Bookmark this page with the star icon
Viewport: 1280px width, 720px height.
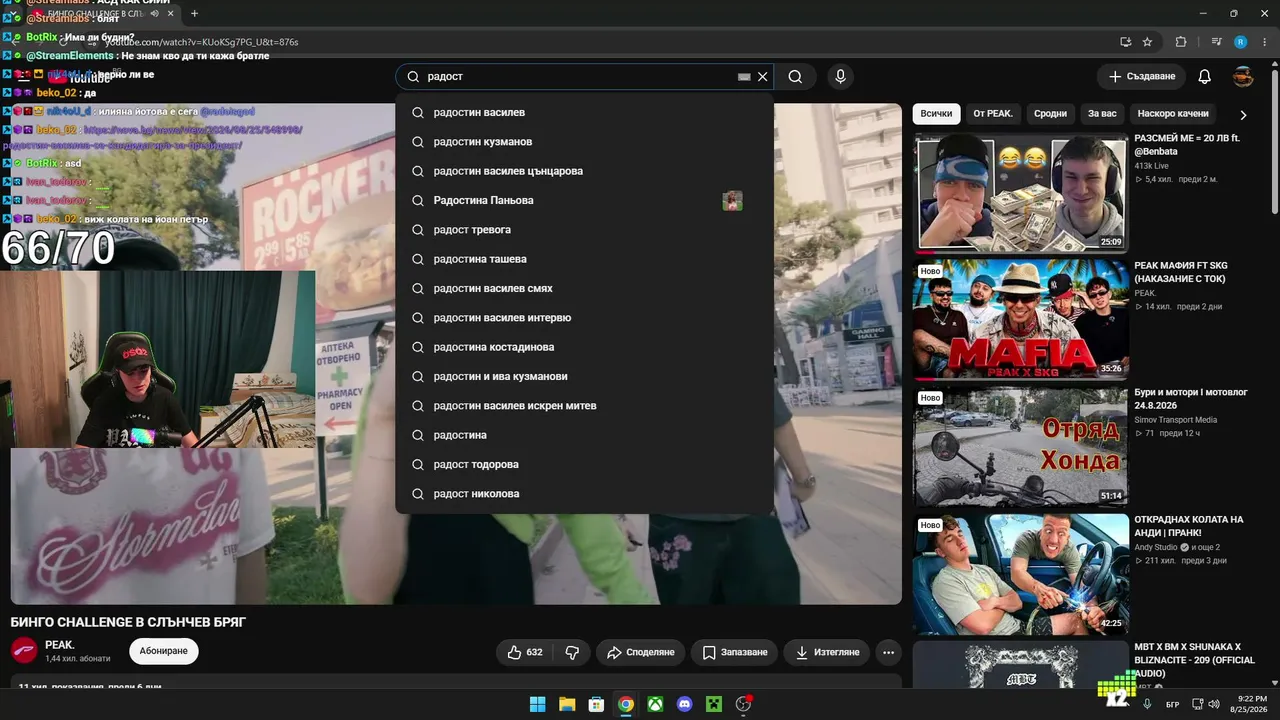click(x=1147, y=42)
